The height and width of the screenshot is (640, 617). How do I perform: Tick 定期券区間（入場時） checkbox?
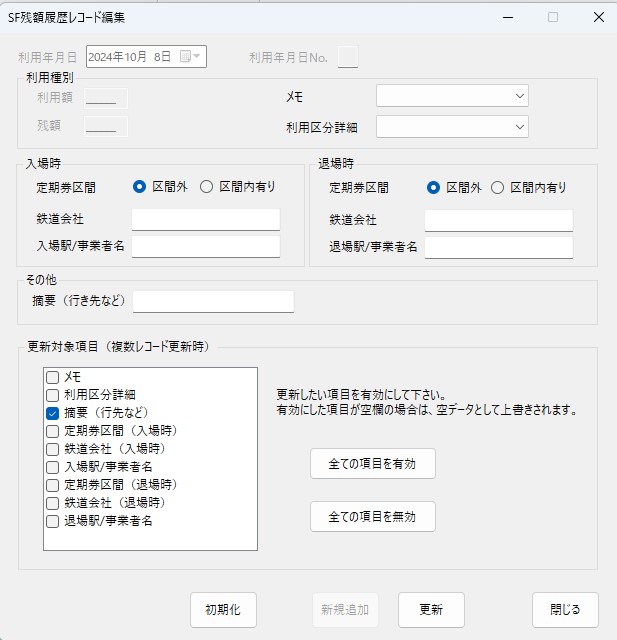(53, 431)
